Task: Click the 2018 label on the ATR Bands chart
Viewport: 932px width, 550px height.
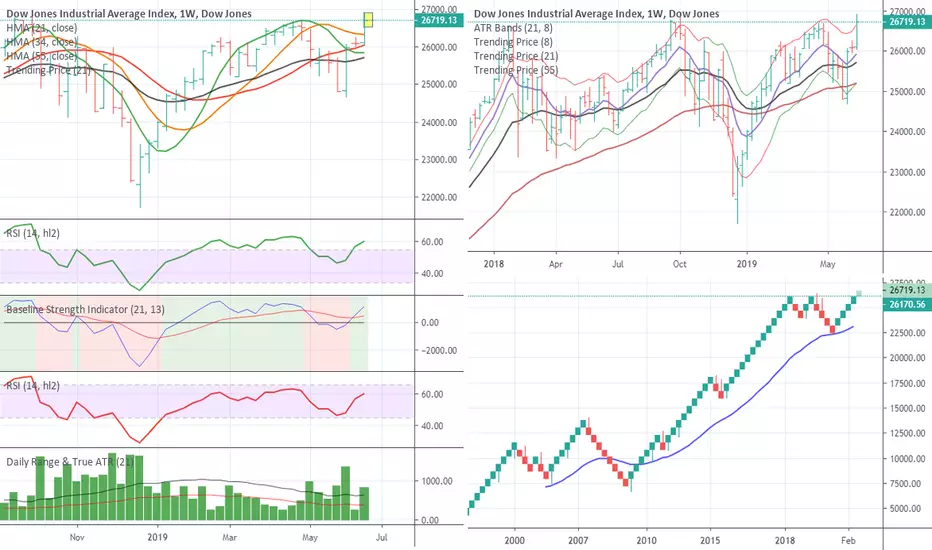Action: 493,263
